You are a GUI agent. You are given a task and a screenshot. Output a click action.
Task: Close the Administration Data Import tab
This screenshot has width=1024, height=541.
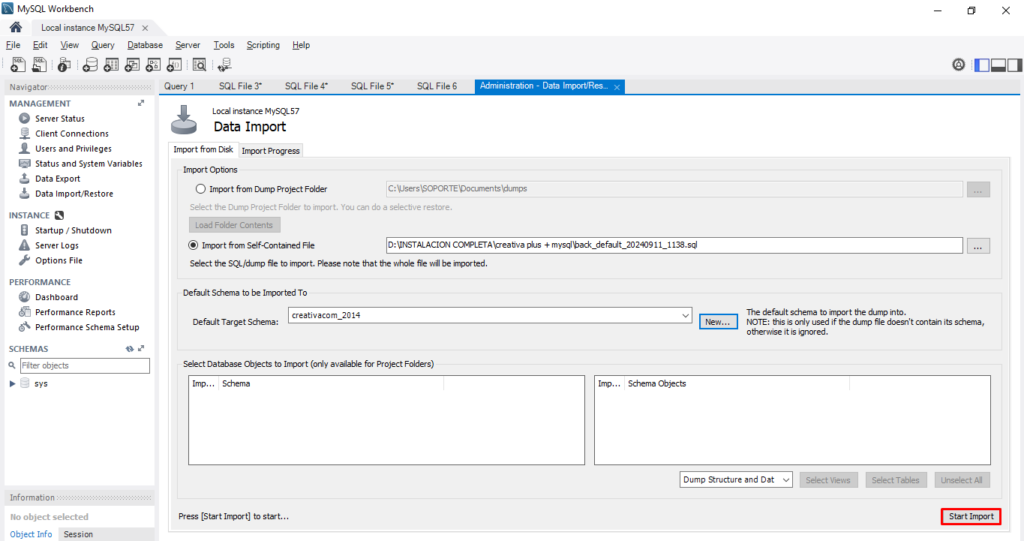[616, 87]
